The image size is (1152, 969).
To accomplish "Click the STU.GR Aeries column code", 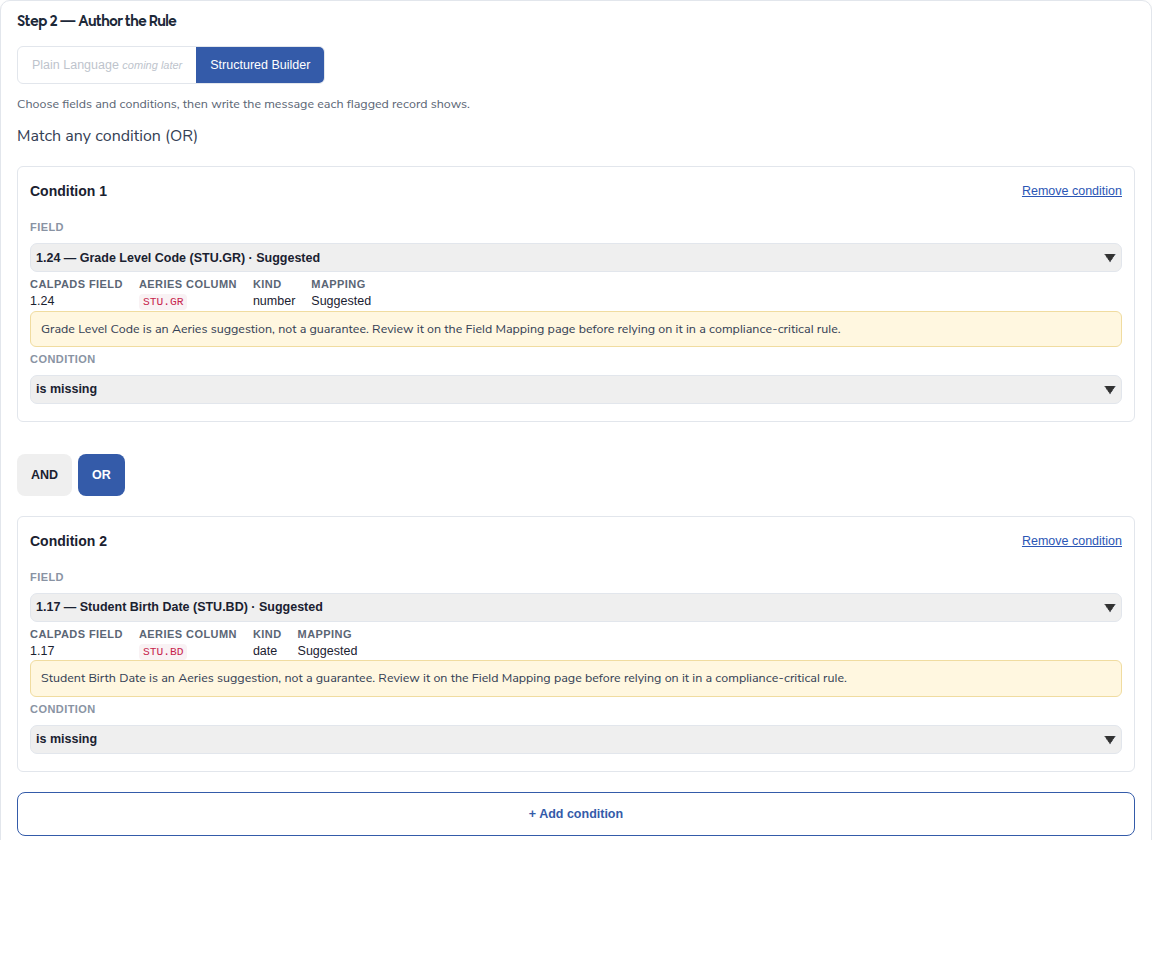I will coord(163,301).
